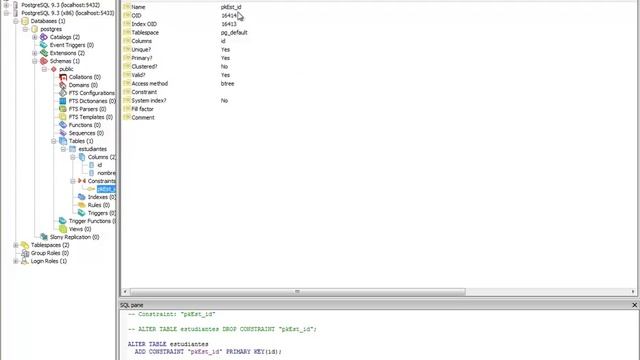Collapse the estudiantes table node
Image resolution: width=640 pixels, height=360 pixels.
(63, 149)
